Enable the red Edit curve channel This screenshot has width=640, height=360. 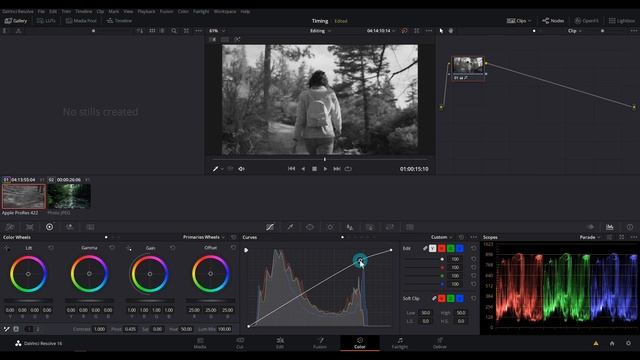tap(442, 248)
